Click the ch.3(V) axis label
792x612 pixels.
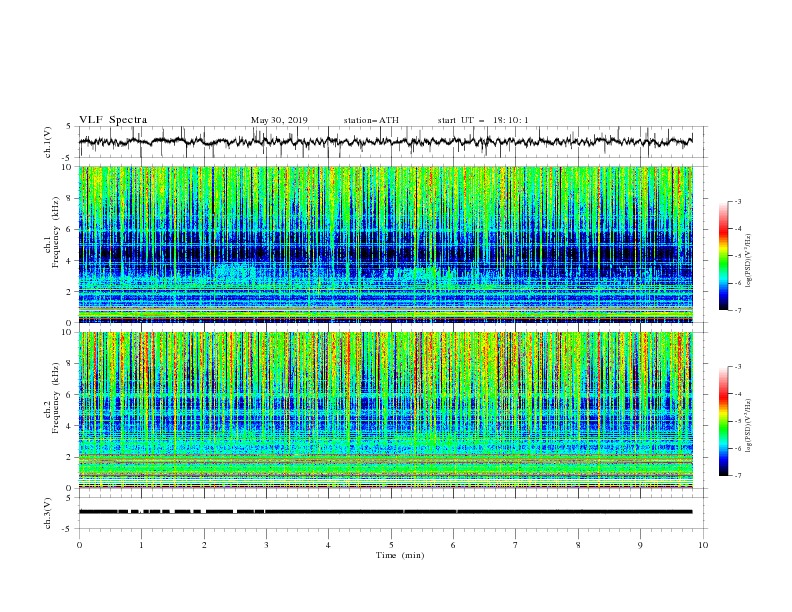[x=48, y=513]
